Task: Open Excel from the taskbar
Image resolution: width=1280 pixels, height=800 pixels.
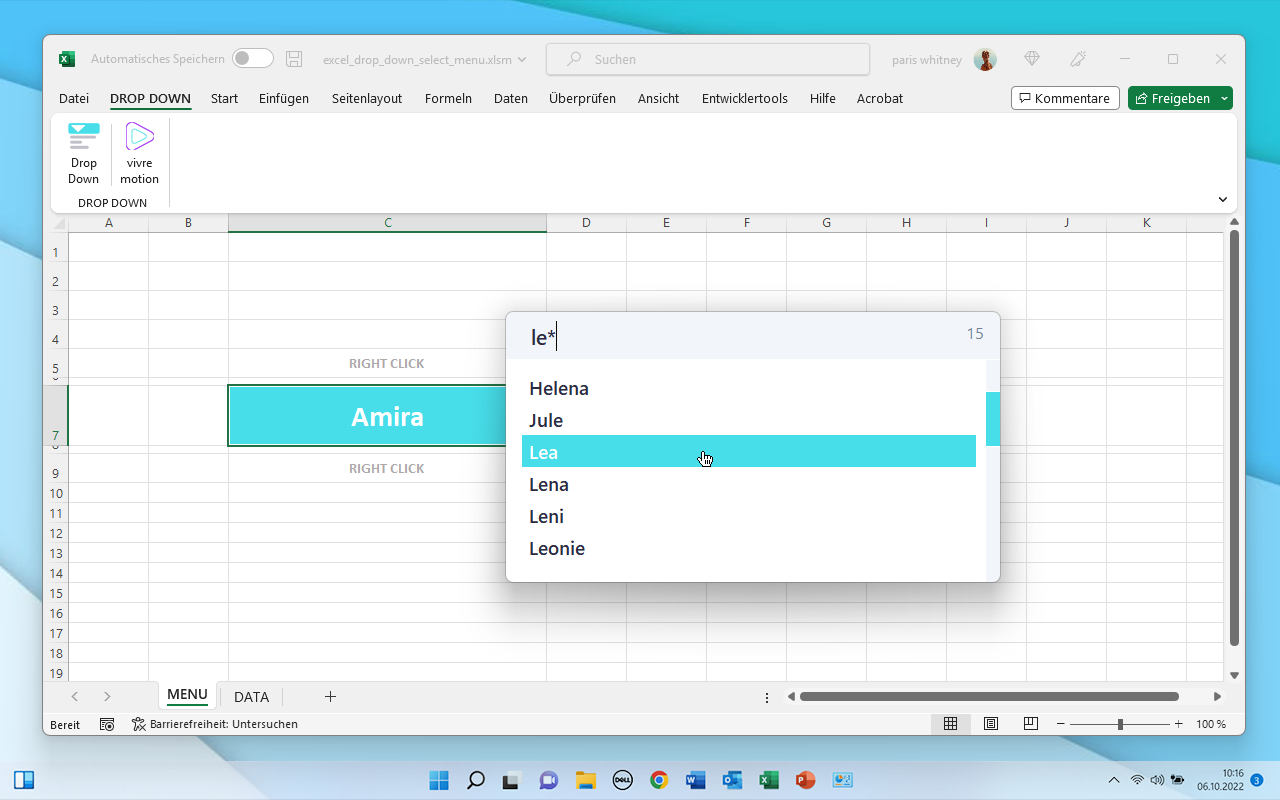Action: point(769,779)
